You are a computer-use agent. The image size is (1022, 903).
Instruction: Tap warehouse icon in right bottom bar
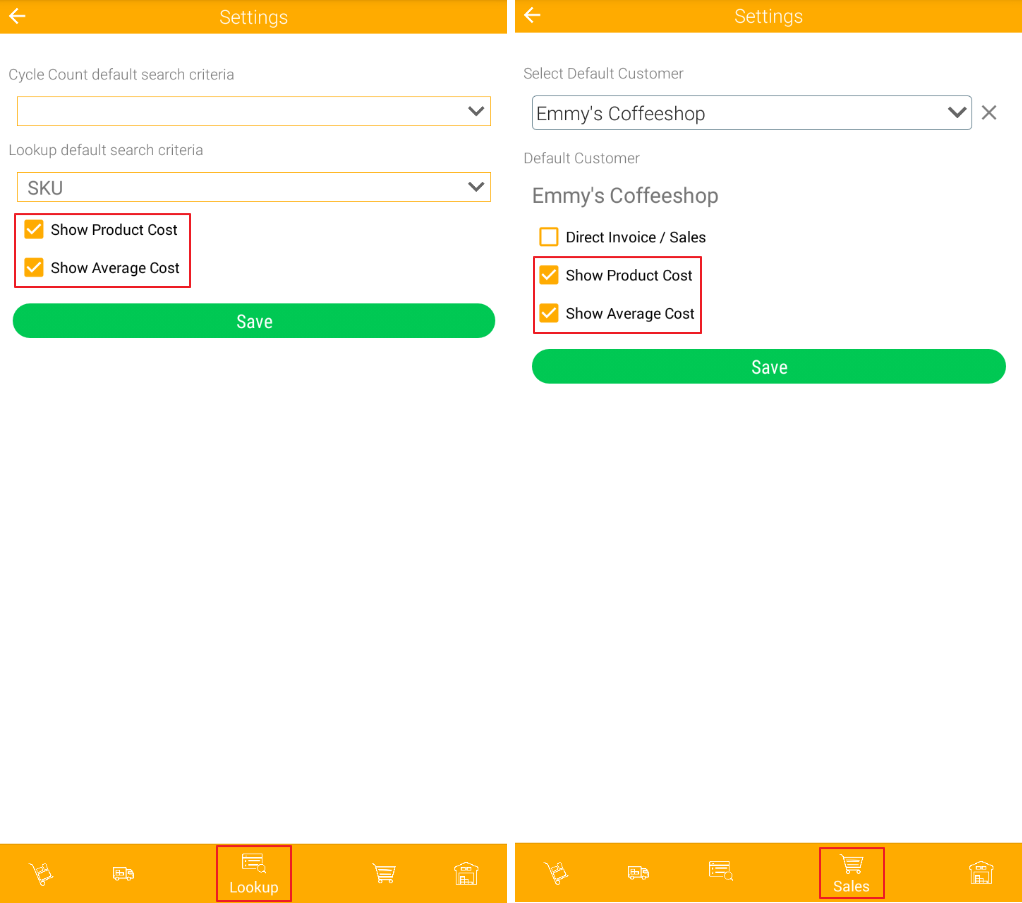tap(981, 872)
